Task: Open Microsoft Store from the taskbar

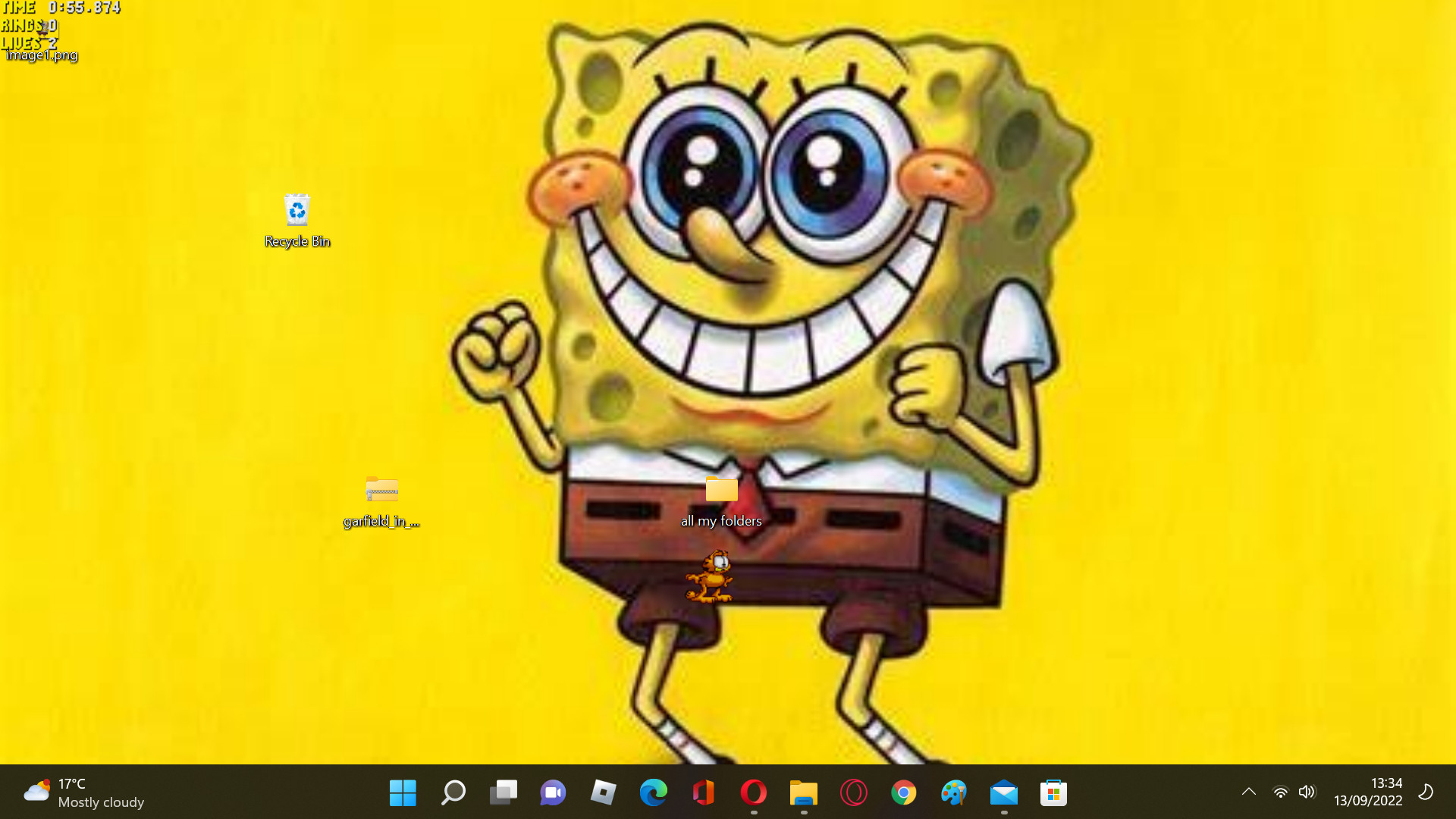Action: pyautogui.click(x=1053, y=793)
